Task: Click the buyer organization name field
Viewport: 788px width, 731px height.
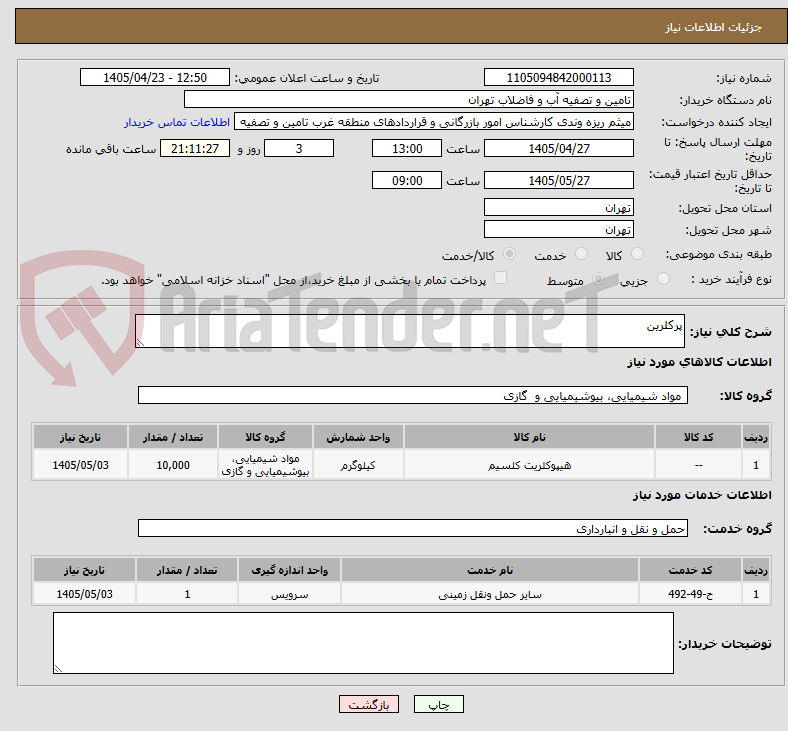Action: pos(409,99)
